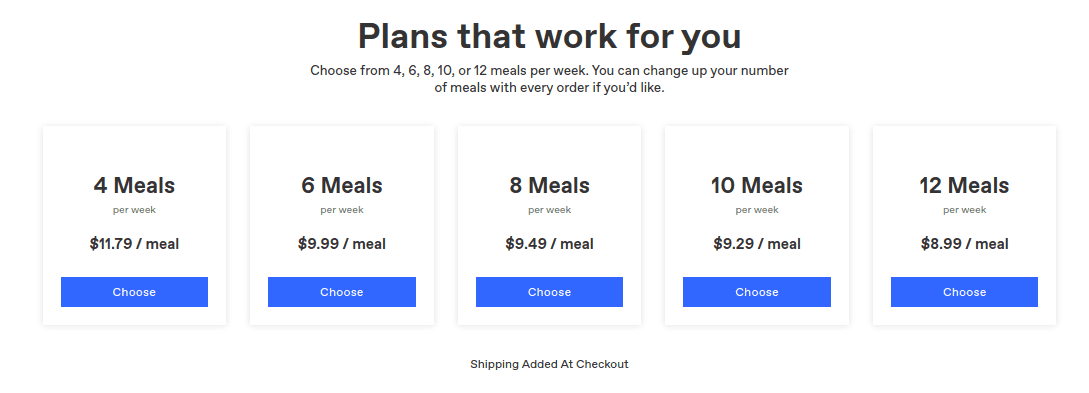Click the Shipping Added At Checkout note
1089x393 pixels.
pyautogui.click(x=549, y=364)
